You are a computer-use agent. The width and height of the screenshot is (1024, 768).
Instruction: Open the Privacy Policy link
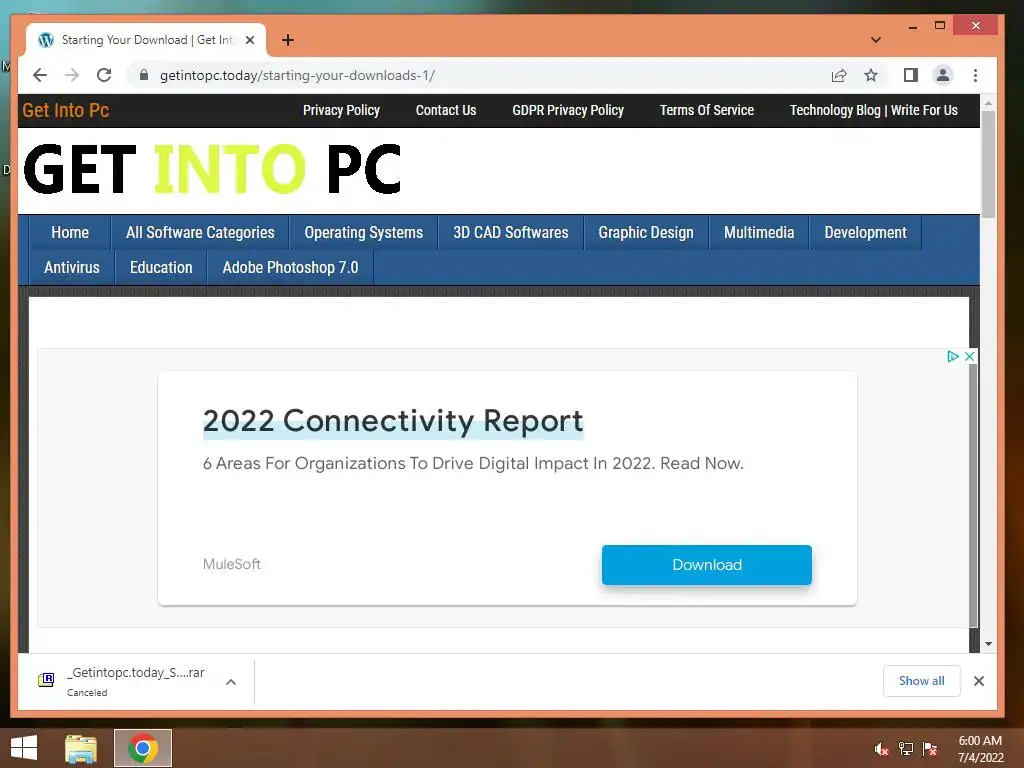(x=341, y=110)
